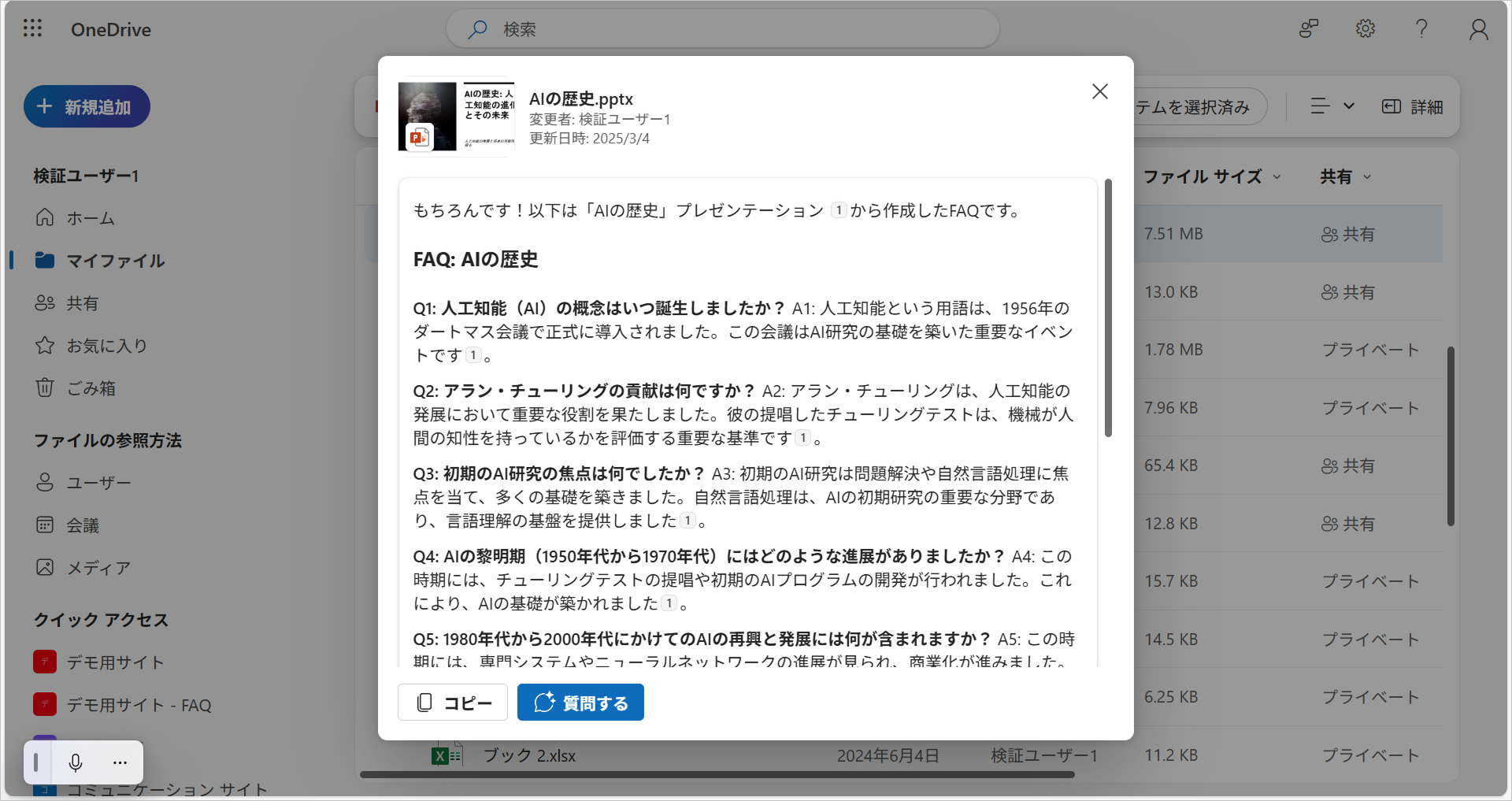
Task: Open the app launcher grid icon
Action: tap(32, 29)
